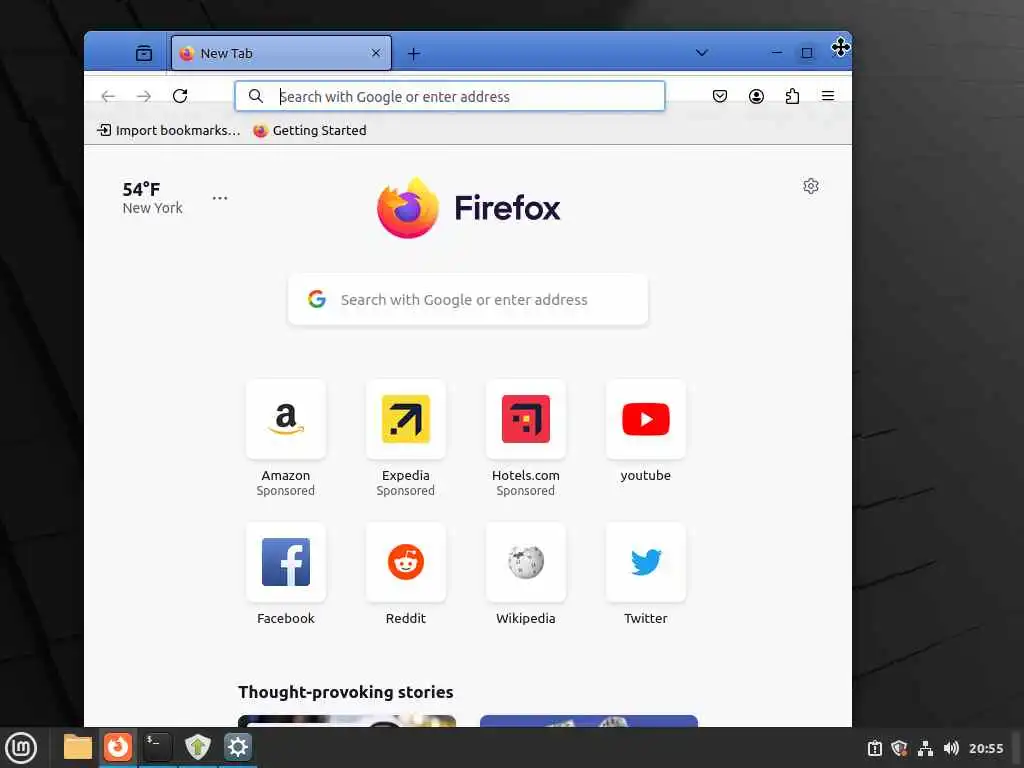Viewport: 1024px width, 768px height.
Task: Open a new tab with plus button
Action: coord(413,54)
